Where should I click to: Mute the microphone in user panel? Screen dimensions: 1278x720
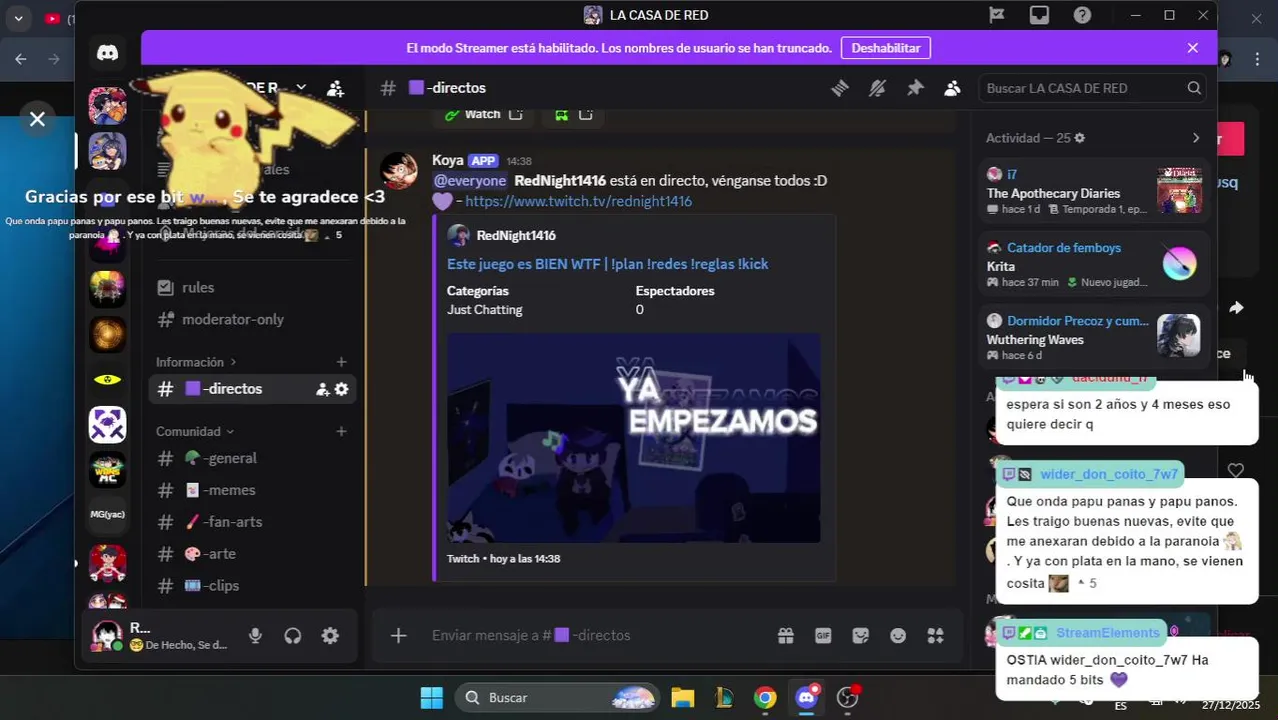point(255,636)
